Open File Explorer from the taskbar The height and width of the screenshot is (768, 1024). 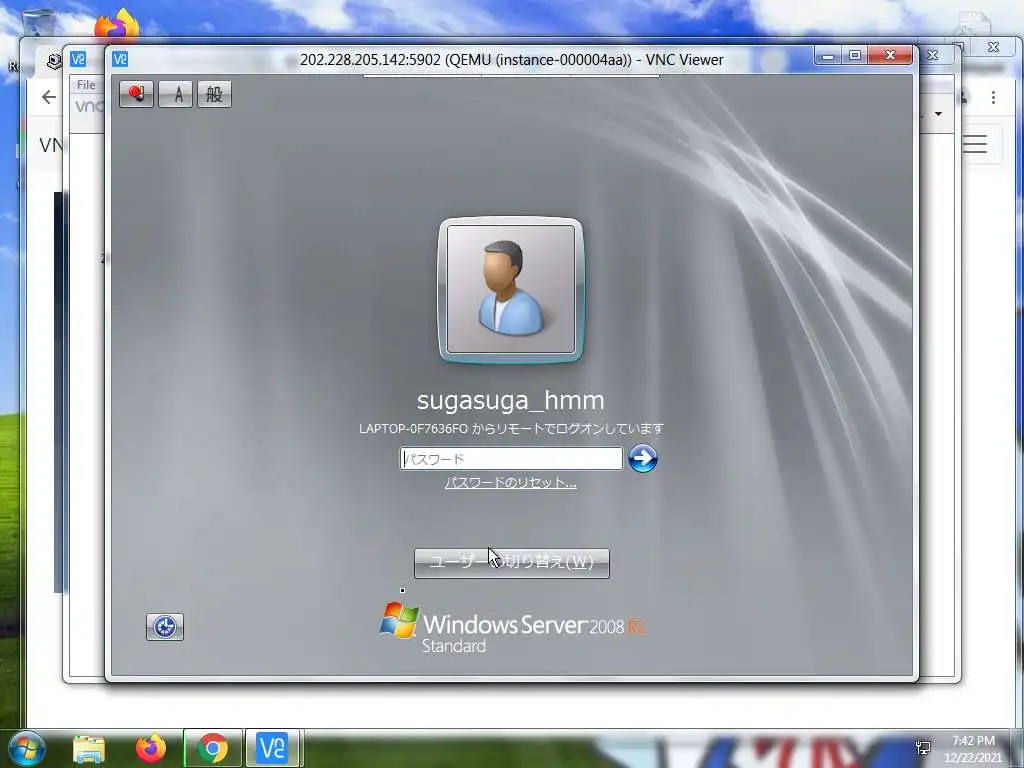click(89, 748)
